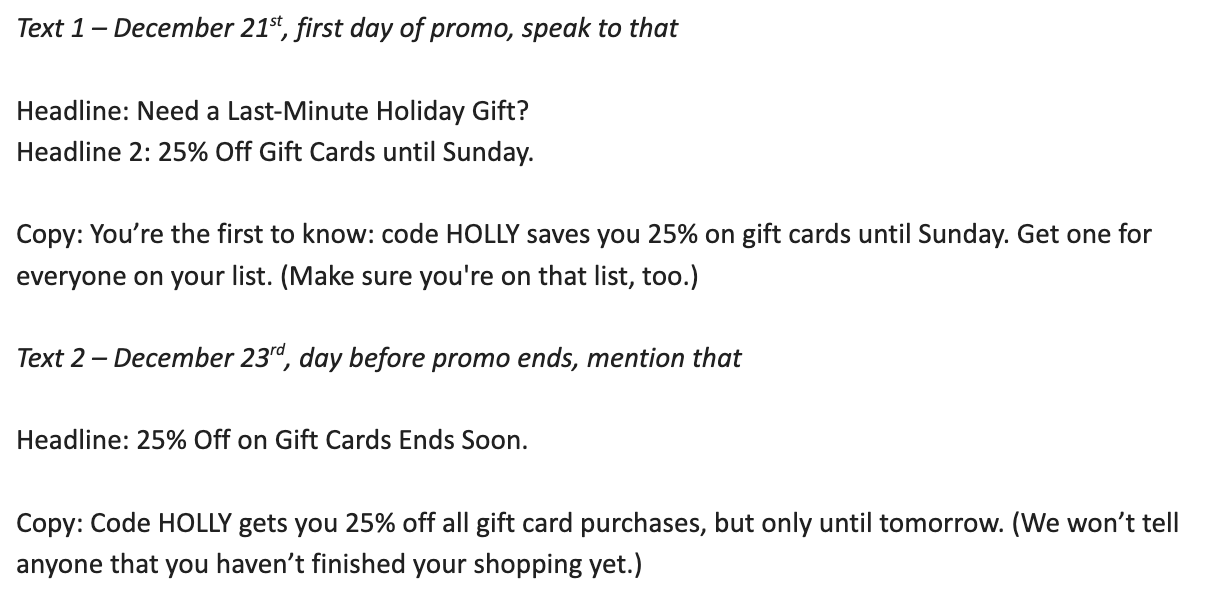
Task: Click "mention that" in the Text 2 heading
Action: [x=664, y=358]
